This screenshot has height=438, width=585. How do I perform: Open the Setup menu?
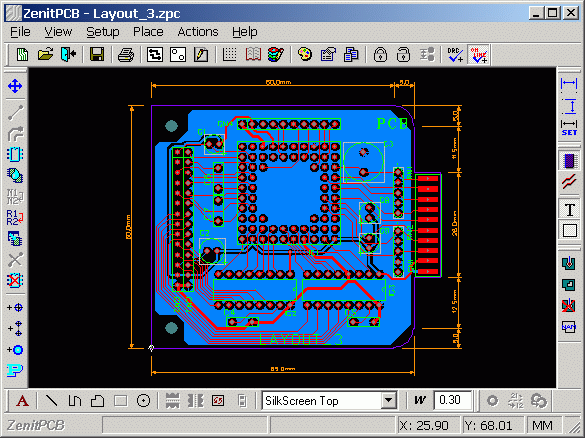click(x=103, y=32)
